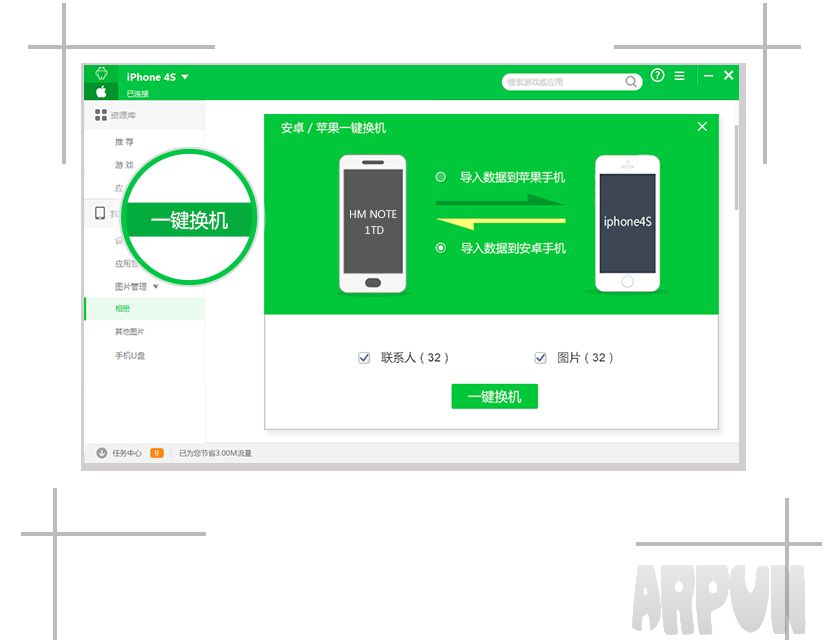Click the Android robot icon
This screenshot has width=830, height=640.
coord(101,74)
